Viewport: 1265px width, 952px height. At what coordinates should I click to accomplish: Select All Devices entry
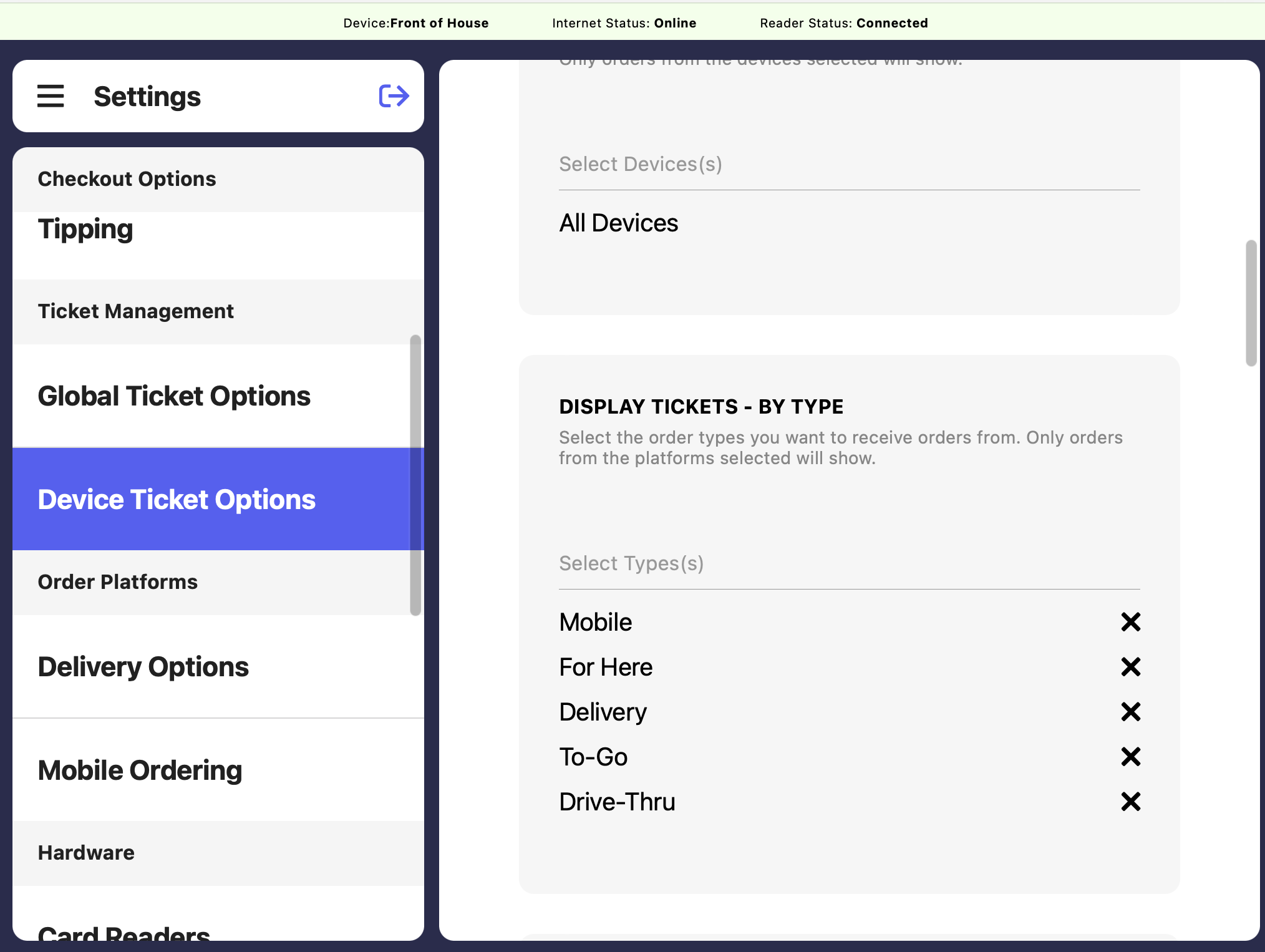[618, 223]
